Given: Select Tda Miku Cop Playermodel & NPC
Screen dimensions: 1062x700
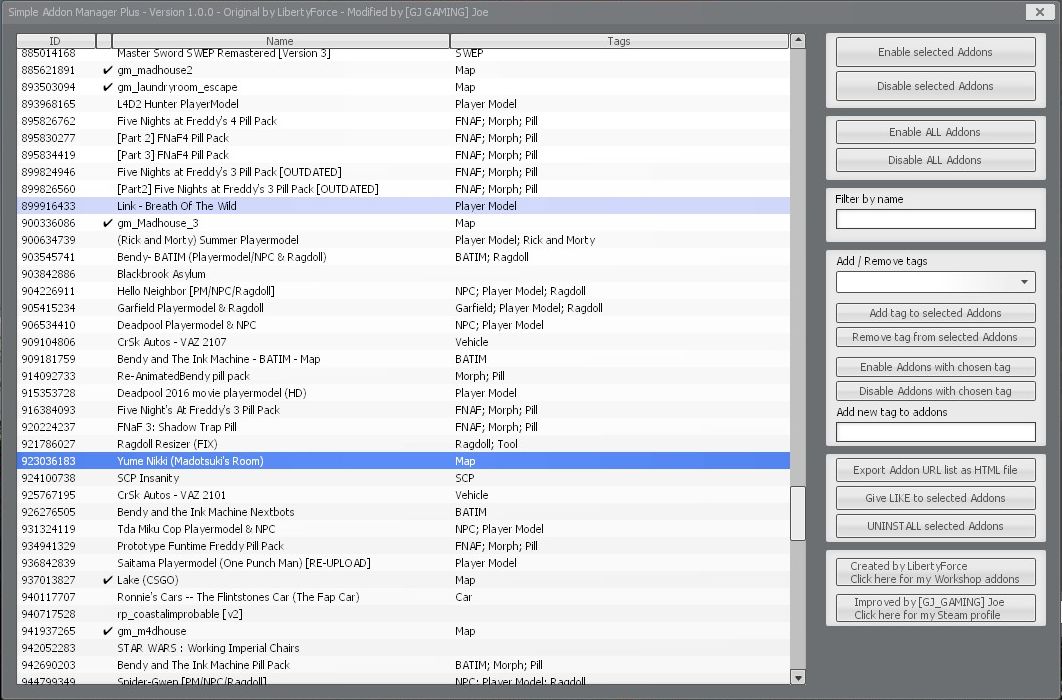Looking at the screenshot, I should click(403, 529).
